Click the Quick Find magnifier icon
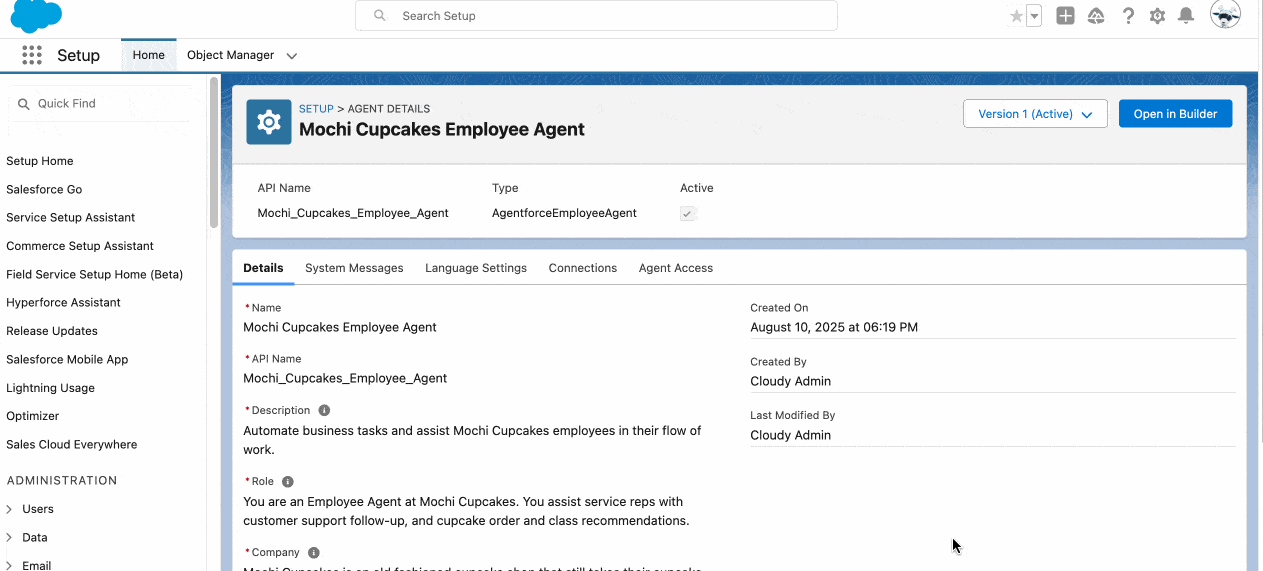Viewport: 1263px width, 571px height. click(24, 104)
